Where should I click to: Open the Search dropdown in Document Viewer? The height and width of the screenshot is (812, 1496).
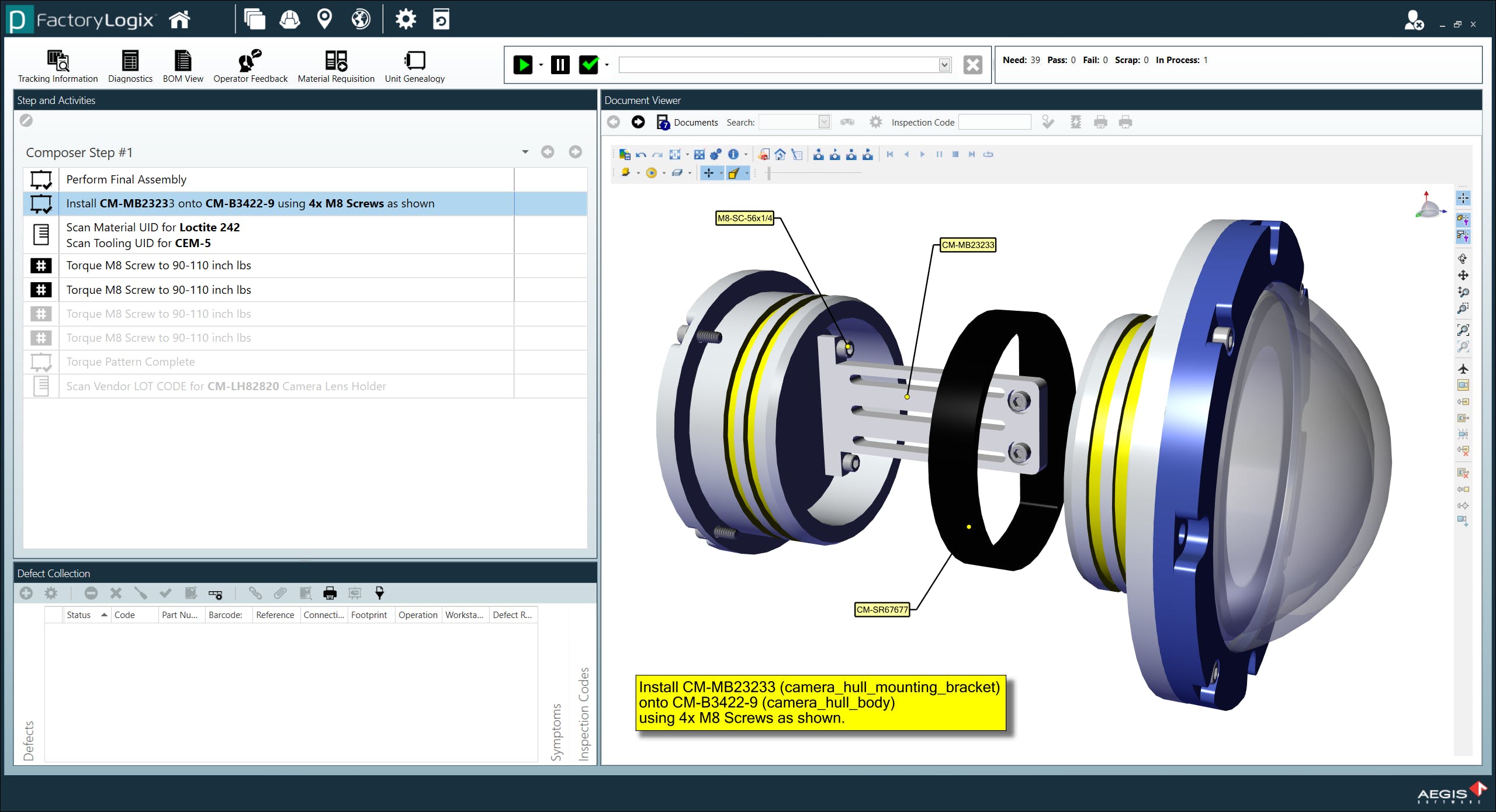tap(824, 122)
